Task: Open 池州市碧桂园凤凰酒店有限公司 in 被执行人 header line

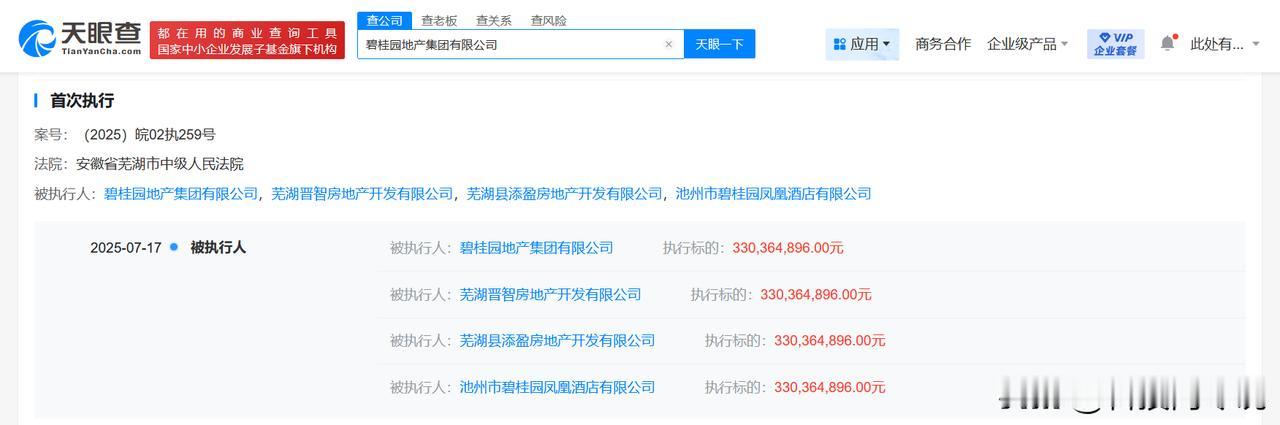Action: 774,193
